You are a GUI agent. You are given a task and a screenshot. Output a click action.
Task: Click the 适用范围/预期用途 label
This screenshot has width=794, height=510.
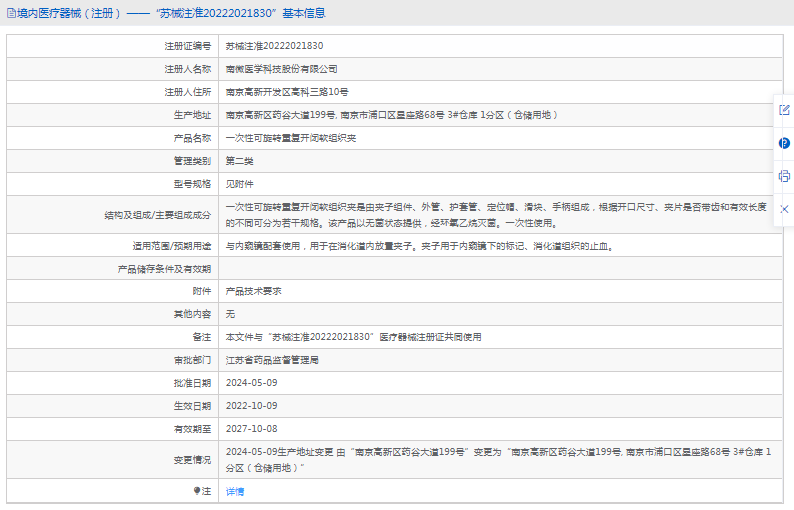coord(172,246)
